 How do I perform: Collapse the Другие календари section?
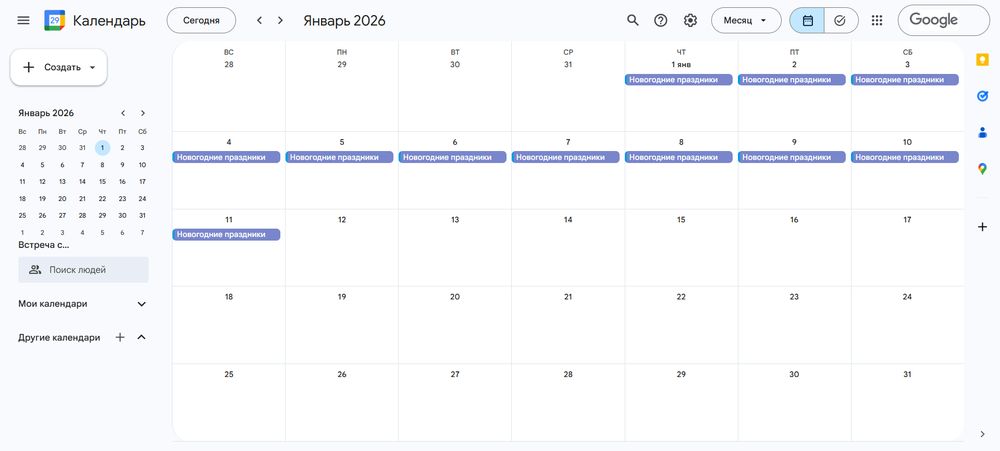pos(142,337)
